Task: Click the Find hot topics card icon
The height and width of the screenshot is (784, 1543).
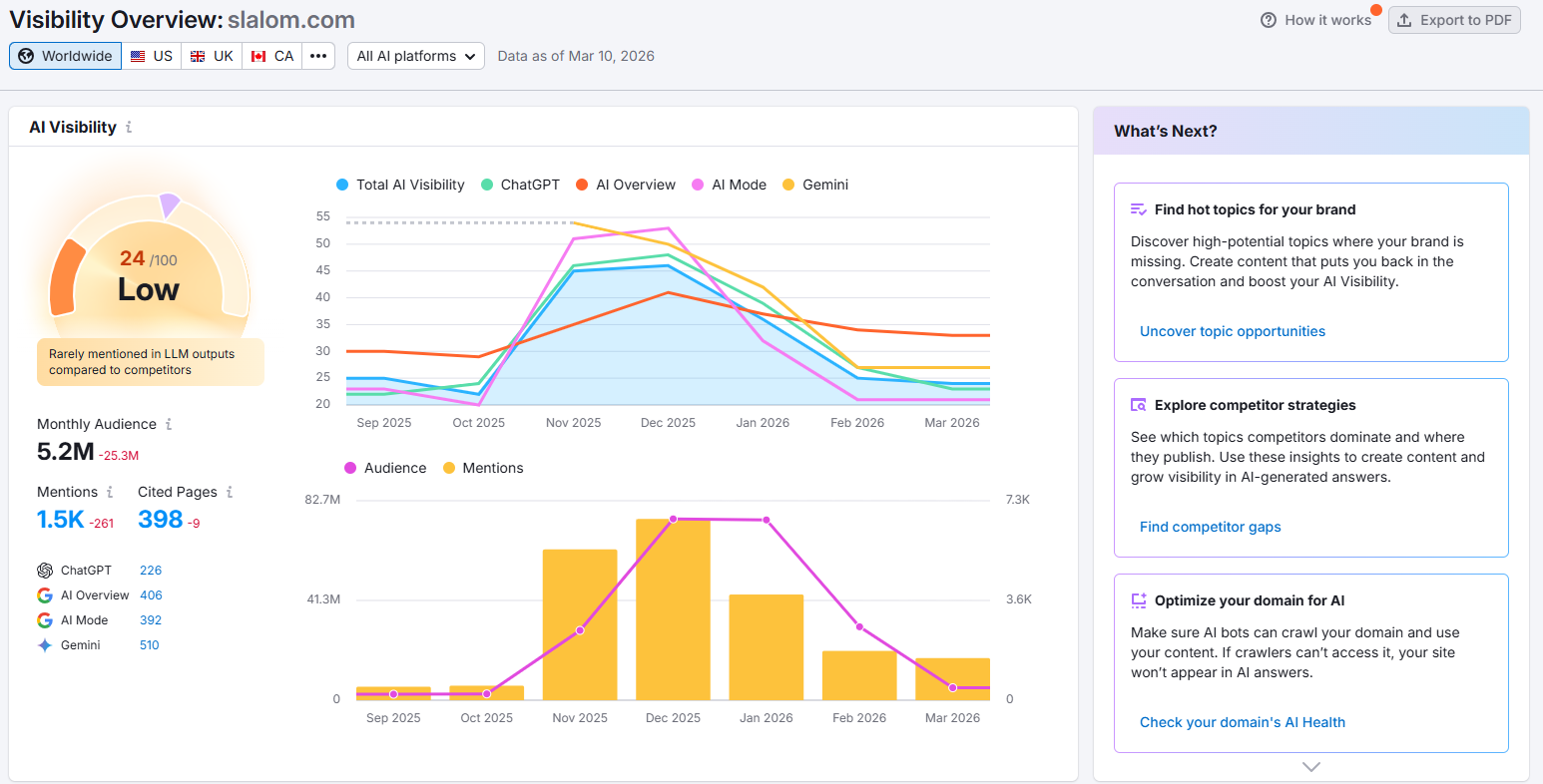Action: 1139,209
